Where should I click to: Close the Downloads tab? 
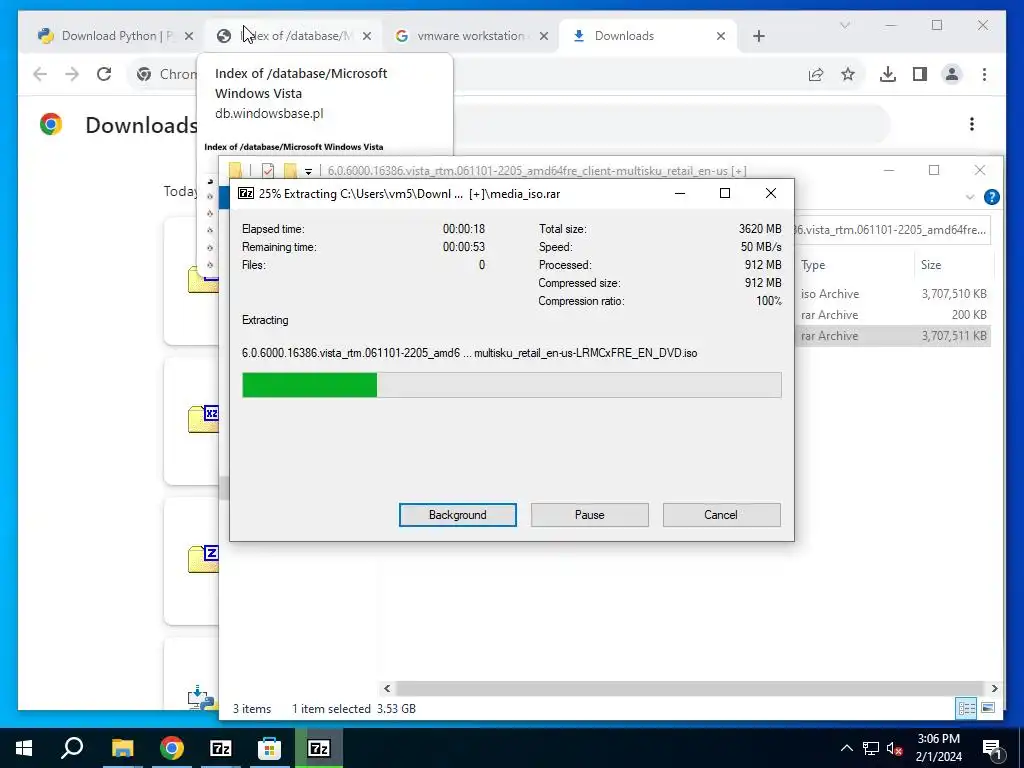(721, 36)
